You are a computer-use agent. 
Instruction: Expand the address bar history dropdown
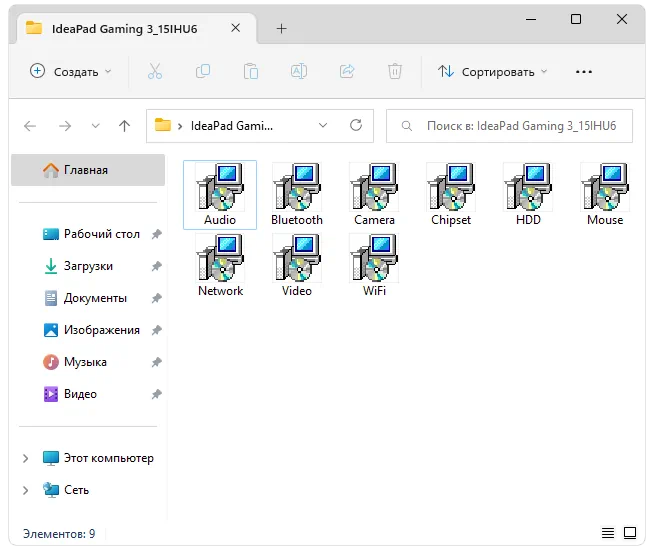point(323,125)
